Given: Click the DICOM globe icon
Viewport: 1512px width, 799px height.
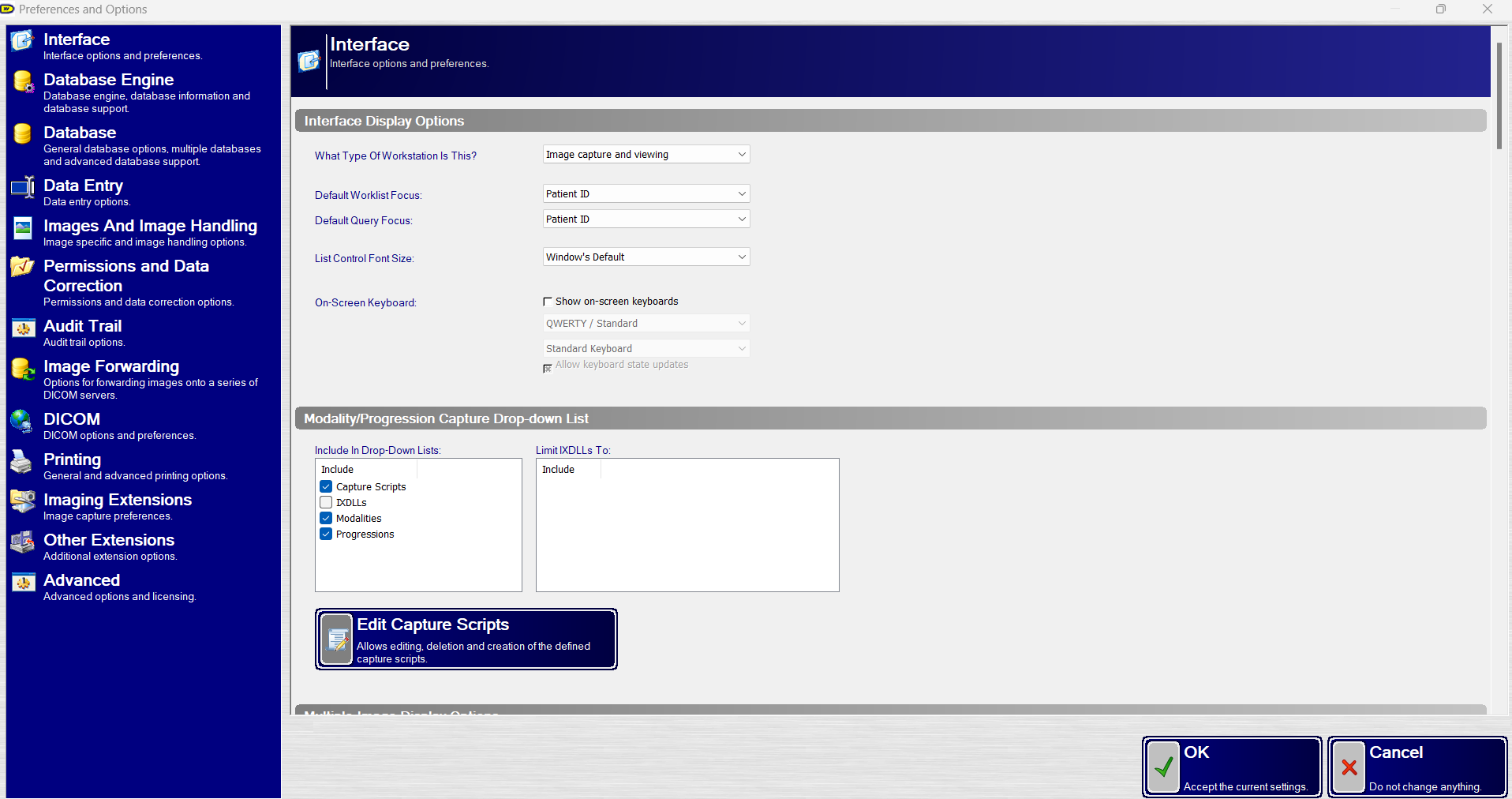Looking at the screenshot, I should (22, 421).
